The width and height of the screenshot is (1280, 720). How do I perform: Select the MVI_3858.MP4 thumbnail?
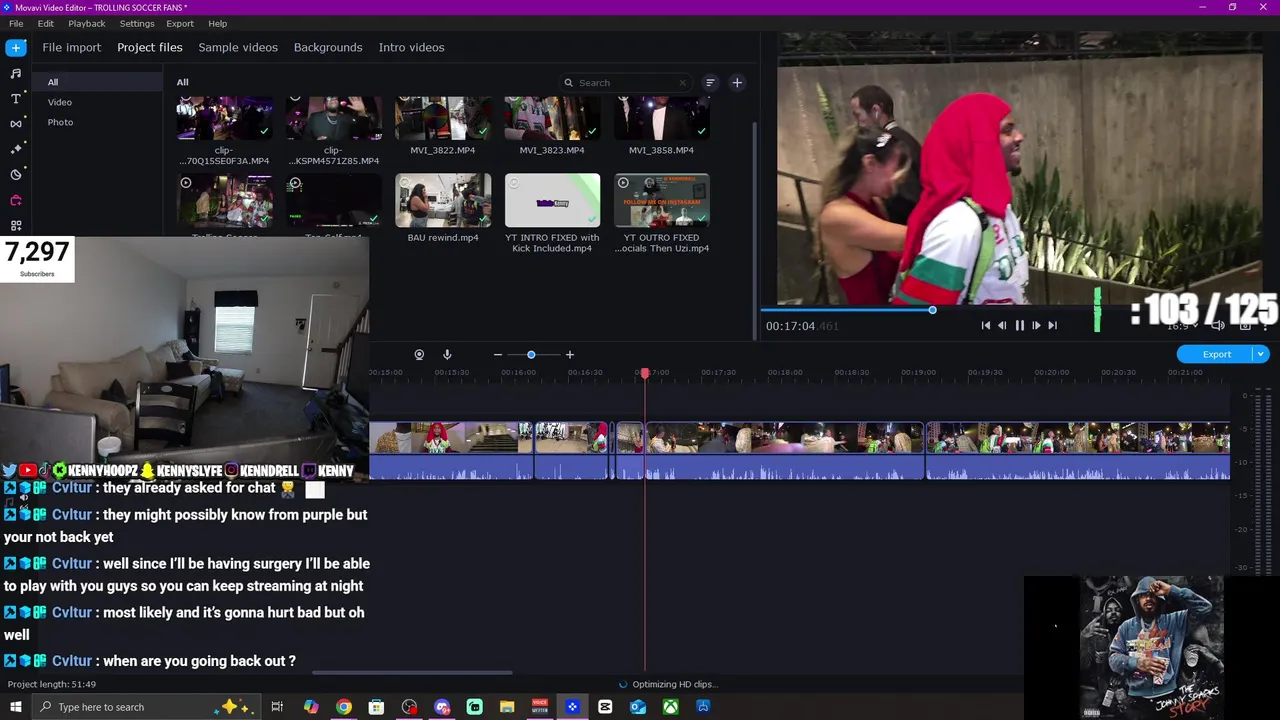pos(662,118)
